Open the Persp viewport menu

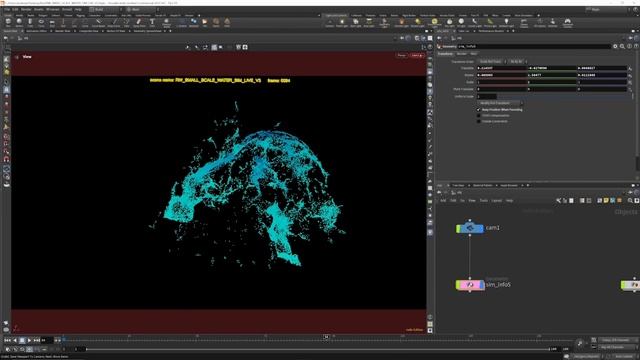pyautogui.click(x=402, y=56)
